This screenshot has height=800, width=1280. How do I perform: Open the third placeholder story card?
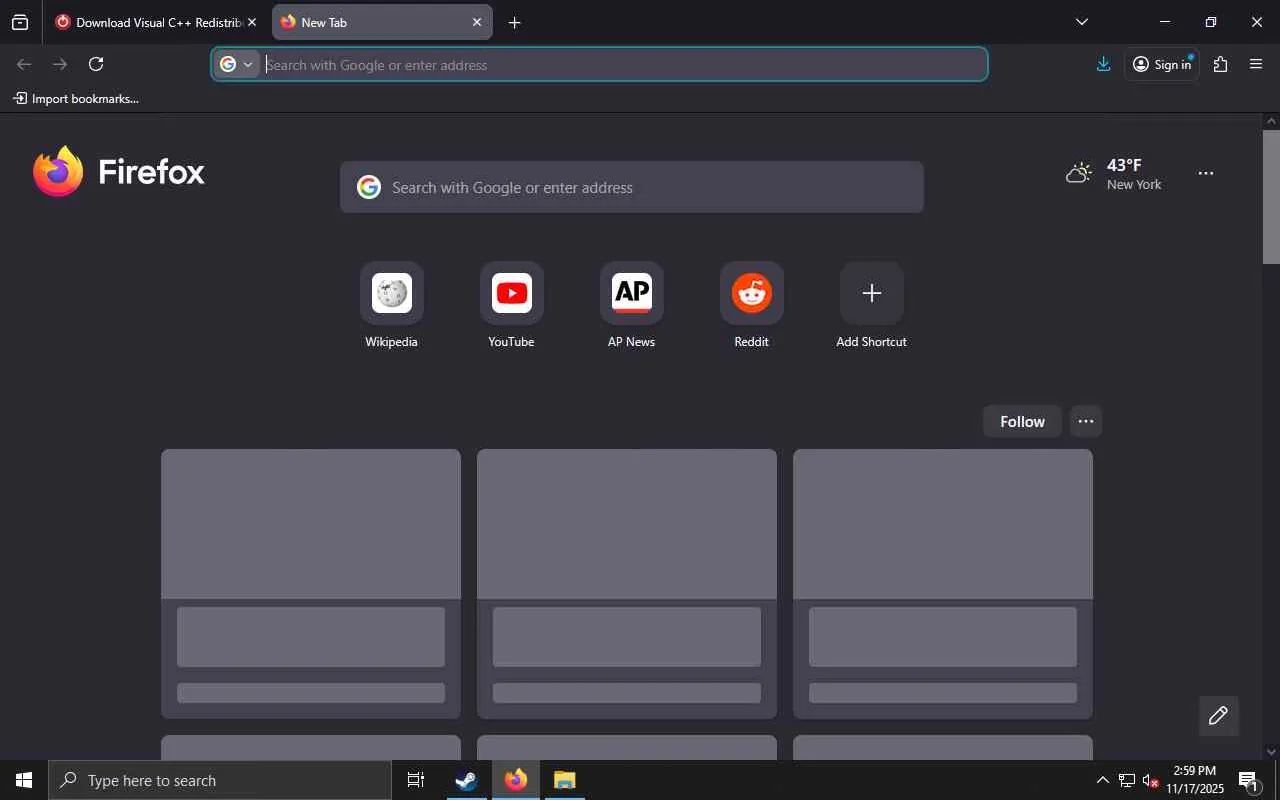[943, 584]
